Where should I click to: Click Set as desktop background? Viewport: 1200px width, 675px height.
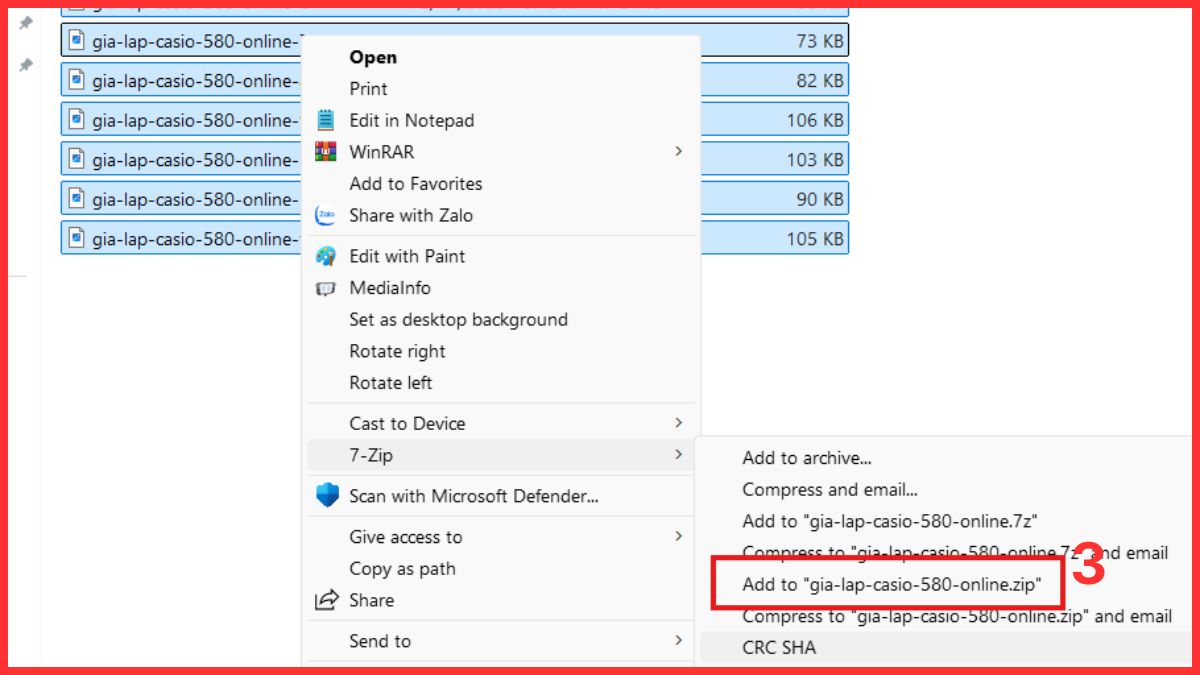click(x=457, y=319)
